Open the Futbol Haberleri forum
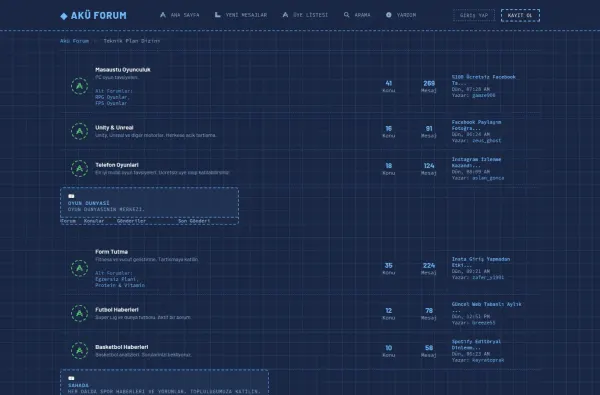The height and width of the screenshot is (395, 600). (x=117, y=310)
